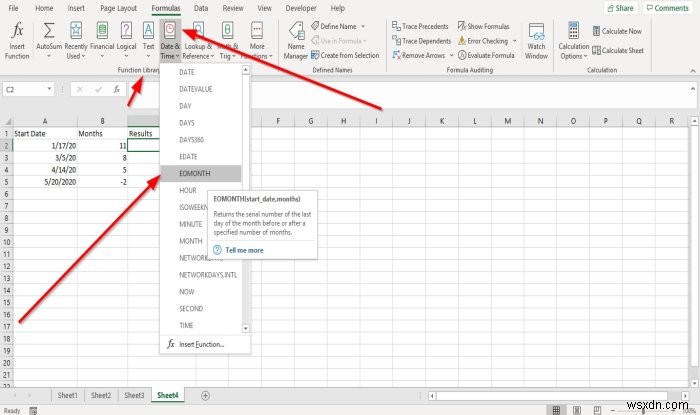
Task: Select the Start Date header cell
Action: (x=45, y=133)
